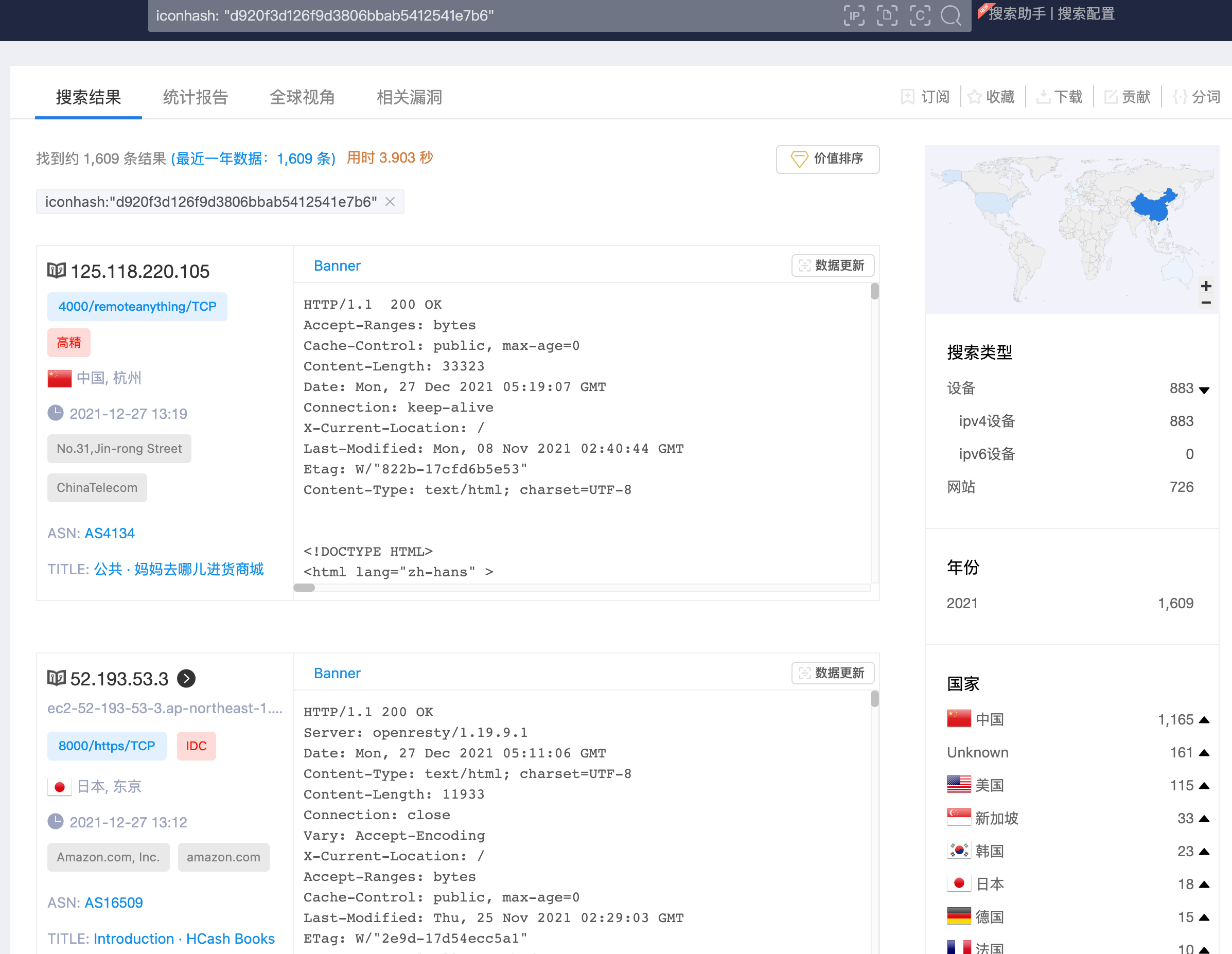
Task: Open the 相关漏洞 tab
Action: [409, 97]
